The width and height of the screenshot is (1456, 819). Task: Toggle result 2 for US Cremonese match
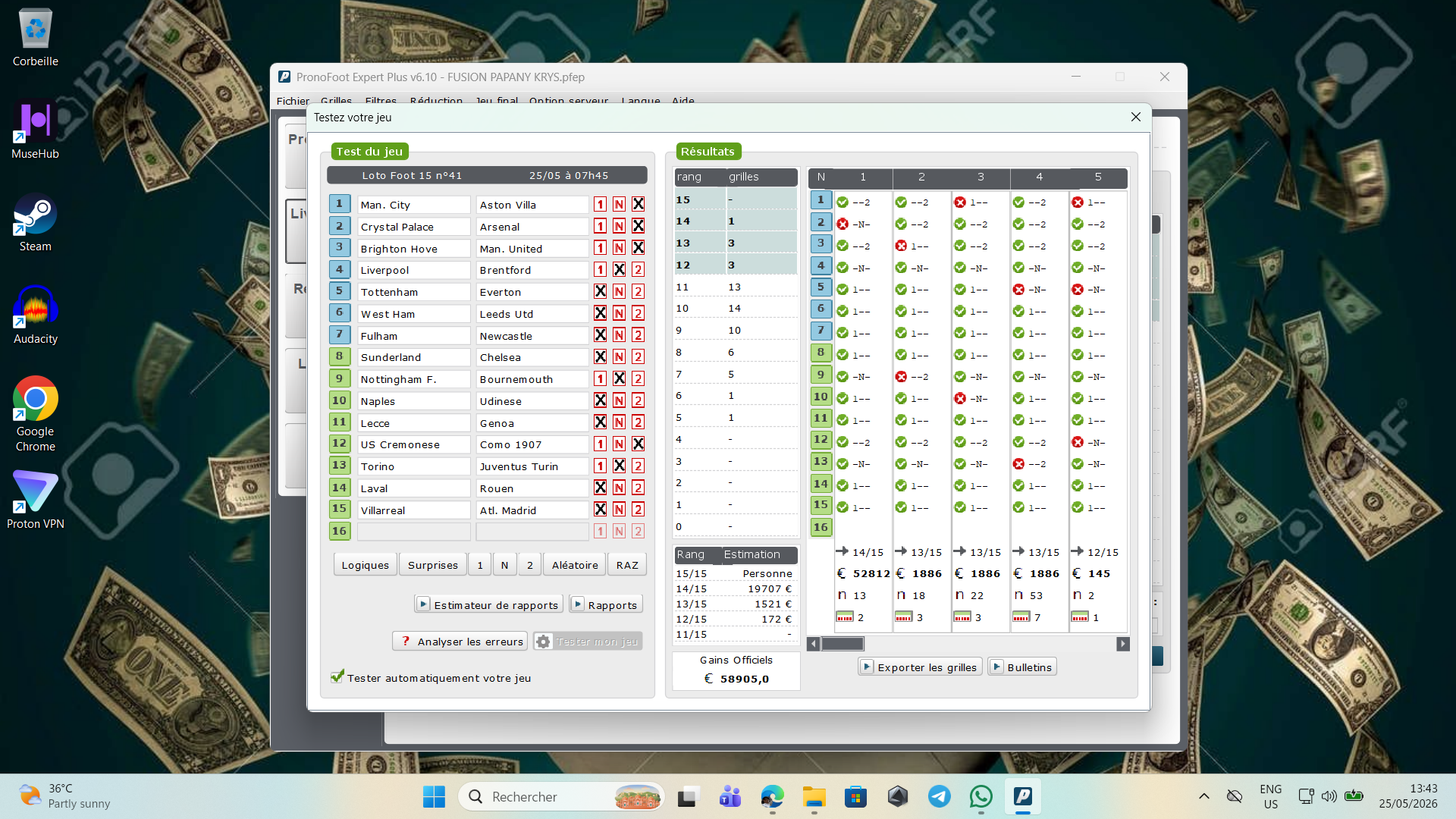tap(639, 444)
